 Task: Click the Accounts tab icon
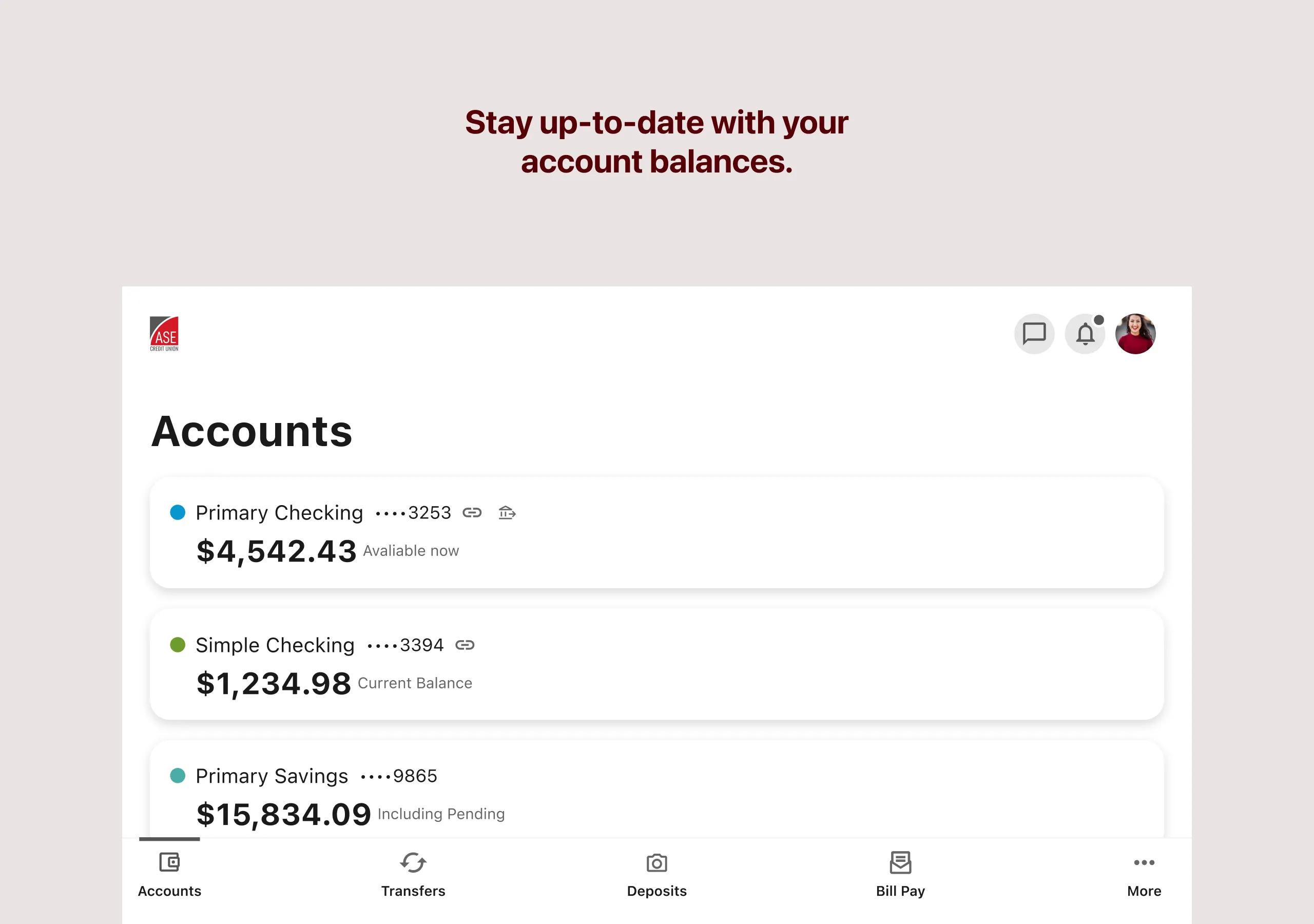[169, 861]
